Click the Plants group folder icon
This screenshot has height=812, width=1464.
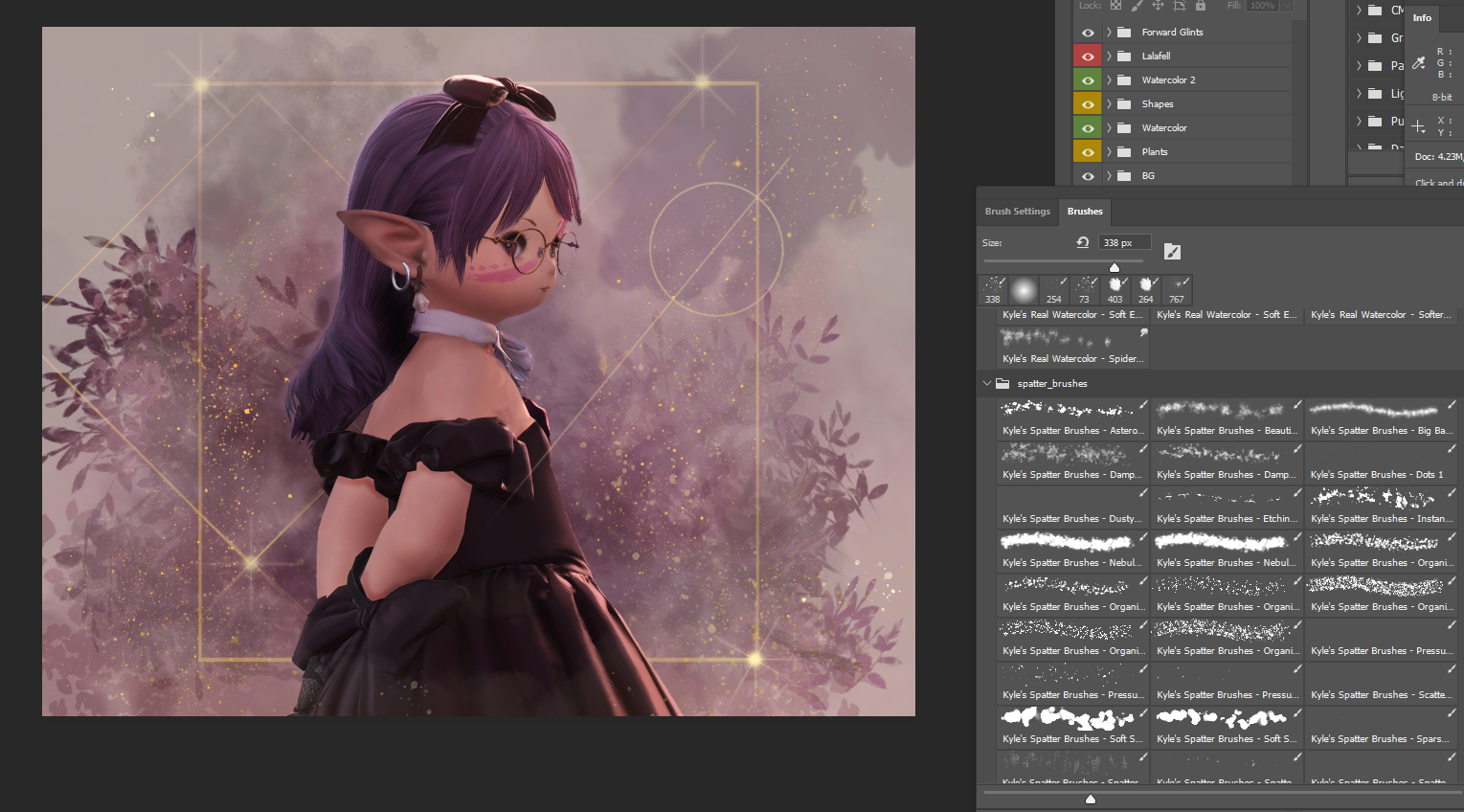(1124, 152)
